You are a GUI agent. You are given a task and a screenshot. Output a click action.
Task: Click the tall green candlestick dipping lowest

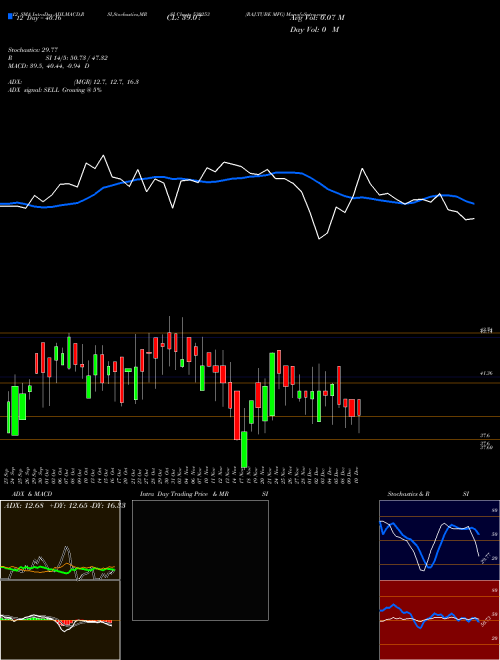pyautogui.click(x=244, y=449)
